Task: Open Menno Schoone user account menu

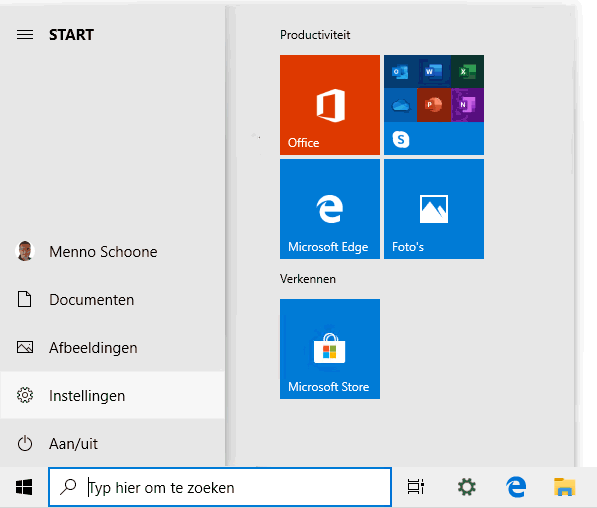Action: point(112,252)
